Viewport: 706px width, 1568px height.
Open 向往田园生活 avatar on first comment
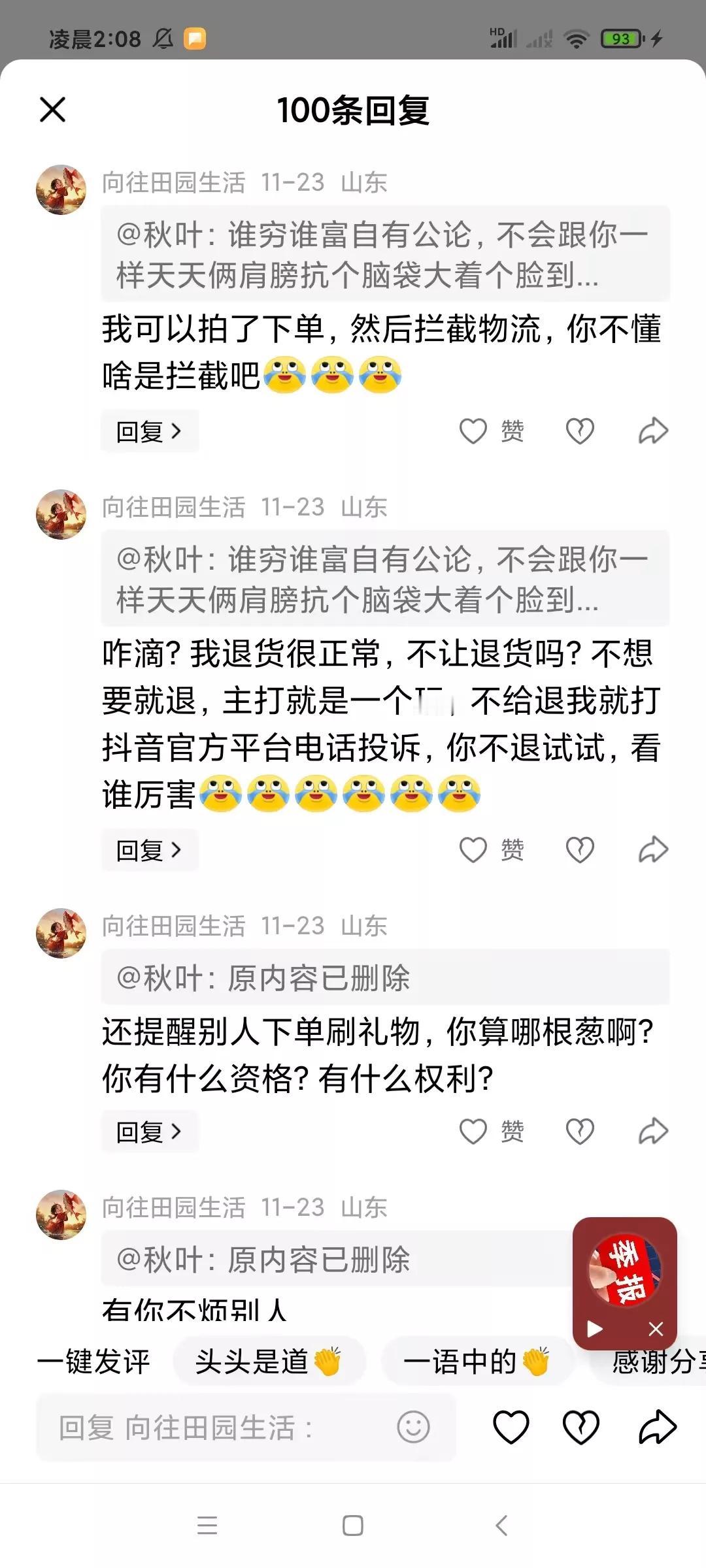click(61, 189)
